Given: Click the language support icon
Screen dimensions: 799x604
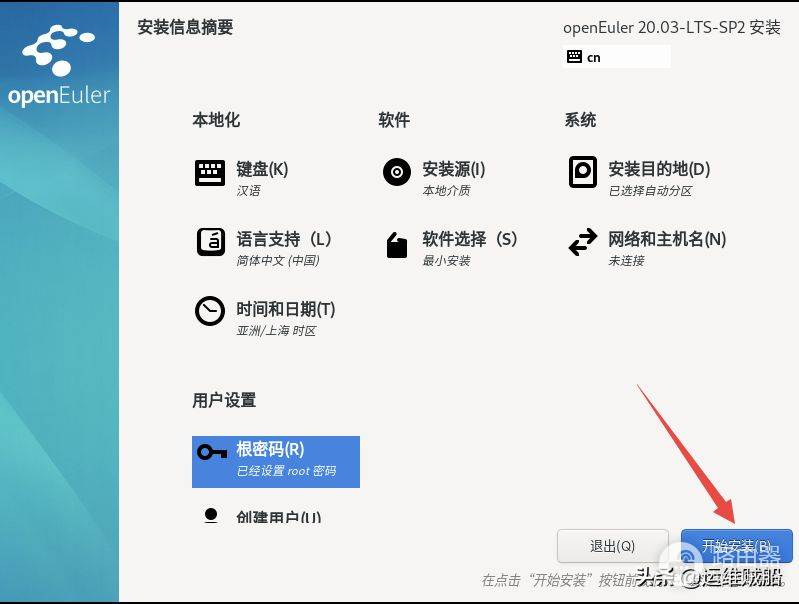Looking at the screenshot, I should pyautogui.click(x=210, y=242).
